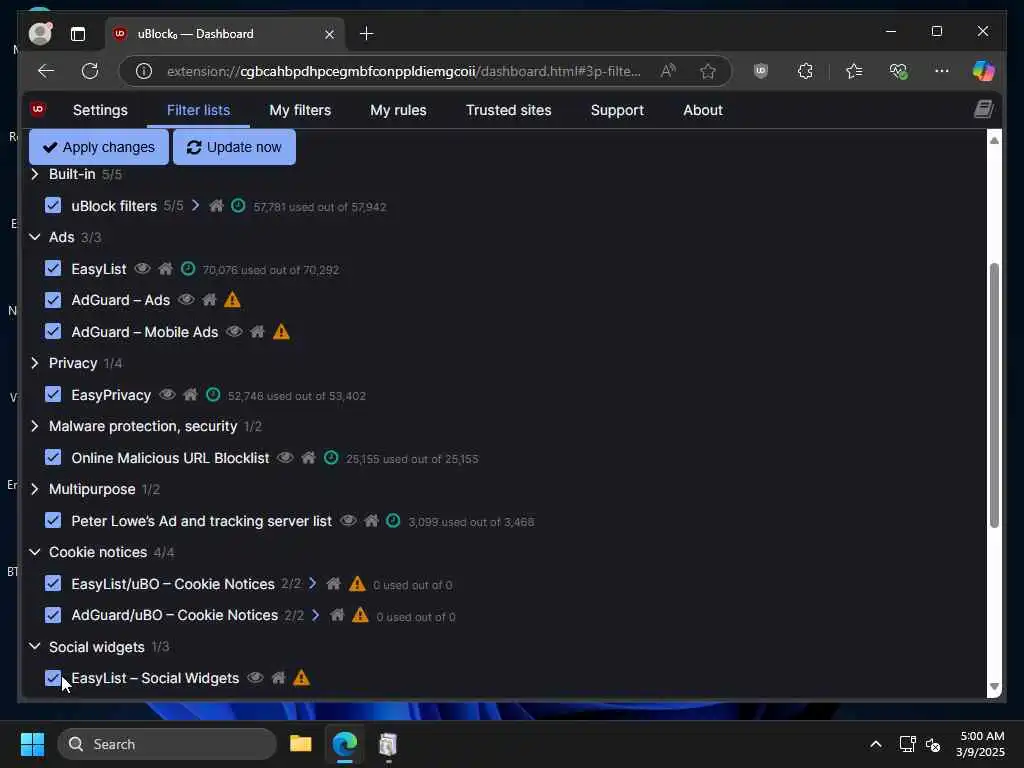Viewport: 1024px width, 768px height.
Task: Open AdGuard – Ads home icon
Action: coord(209,300)
